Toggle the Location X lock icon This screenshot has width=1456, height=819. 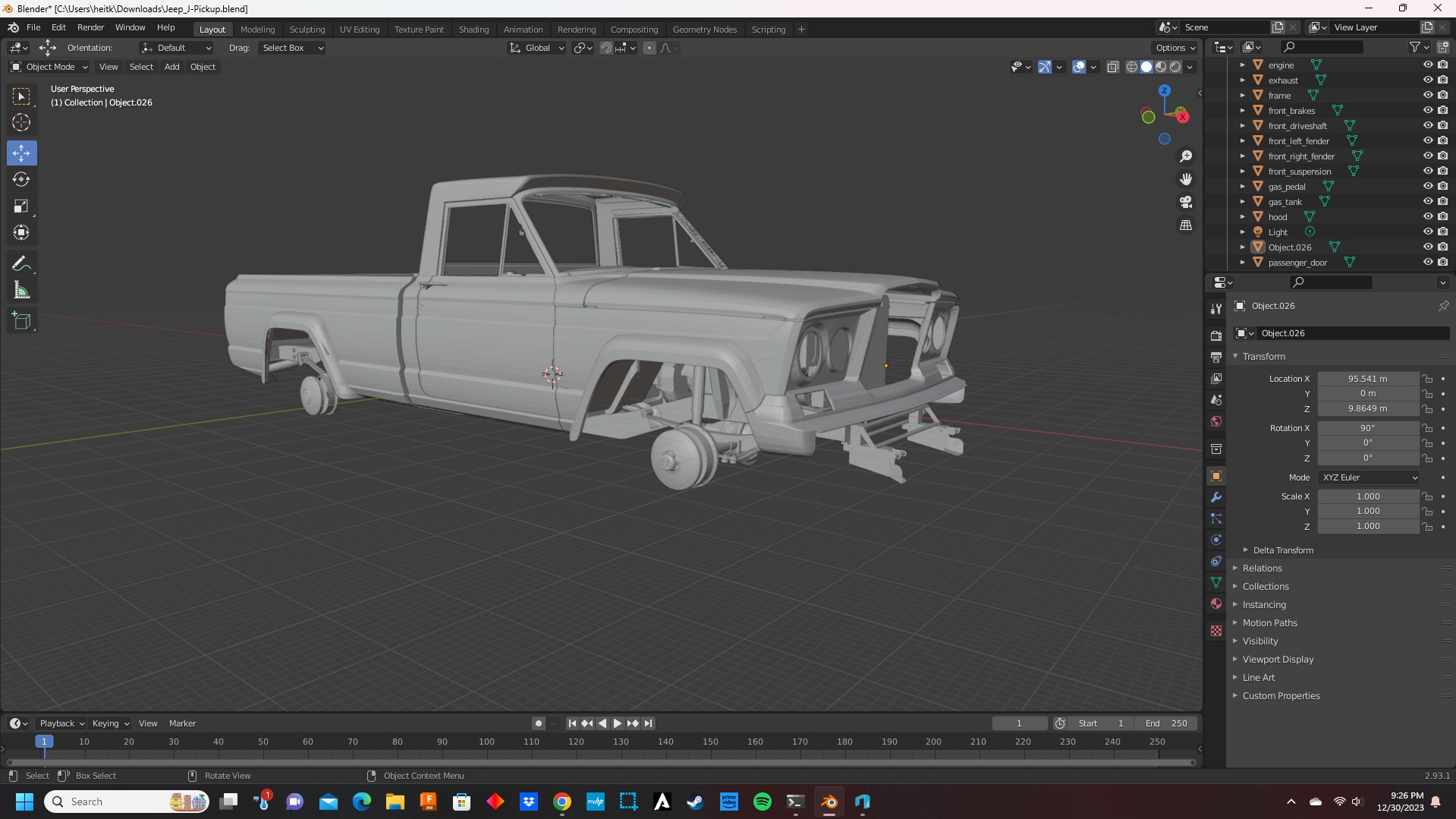coord(1427,379)
